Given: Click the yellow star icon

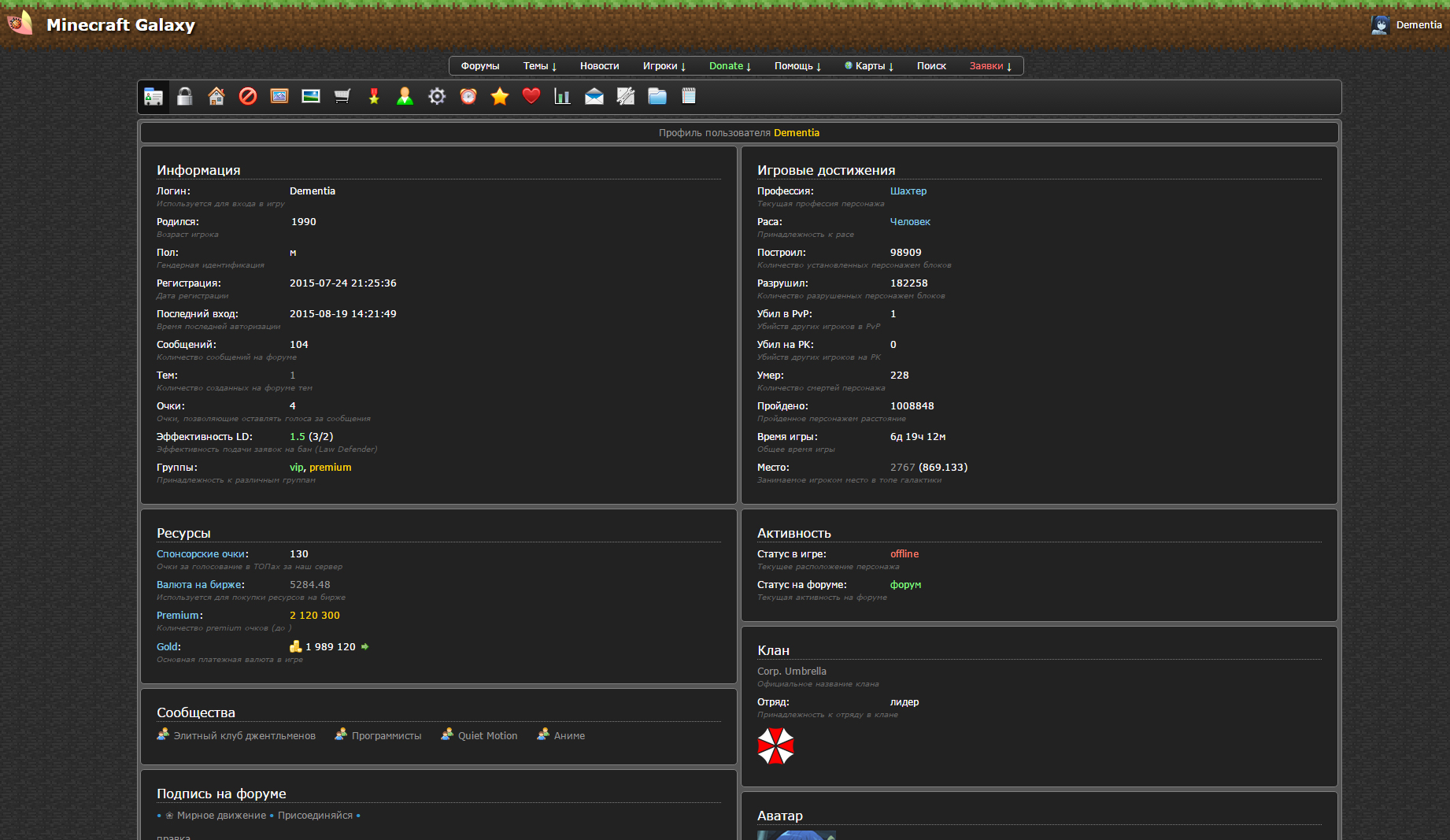Looking at the screenshot, I should click(x=500, y=97).
